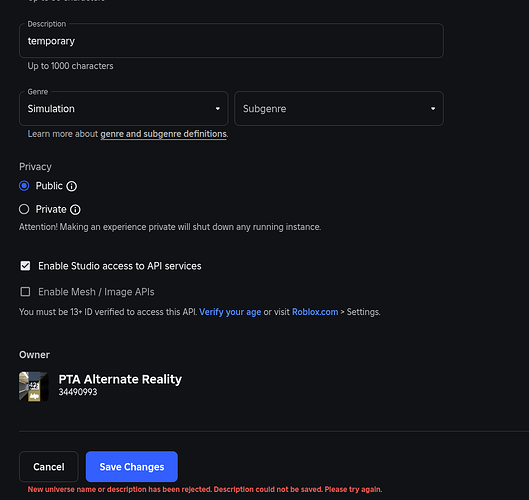Viewport: 529px width, 500px height.
Task: Open the Genre dropdown showing Simulation
Action: [x=124, y=109]
